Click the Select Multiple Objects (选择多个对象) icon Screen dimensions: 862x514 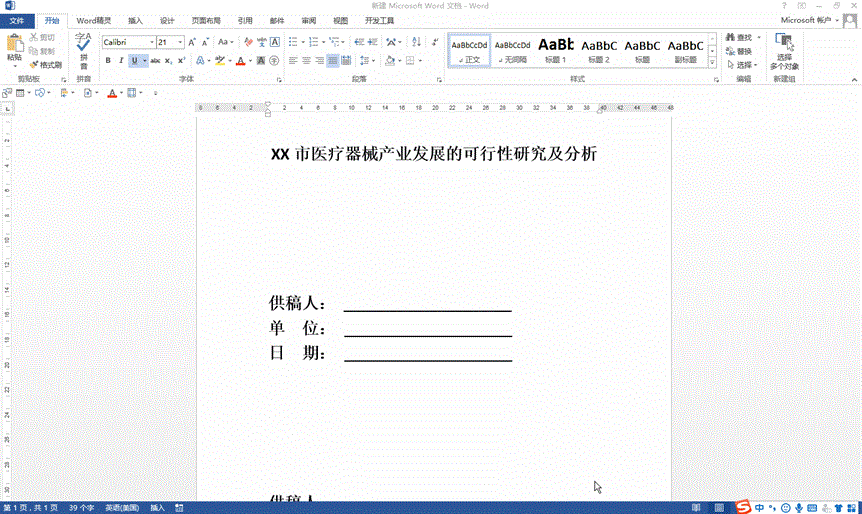click(x=784, y=50)
